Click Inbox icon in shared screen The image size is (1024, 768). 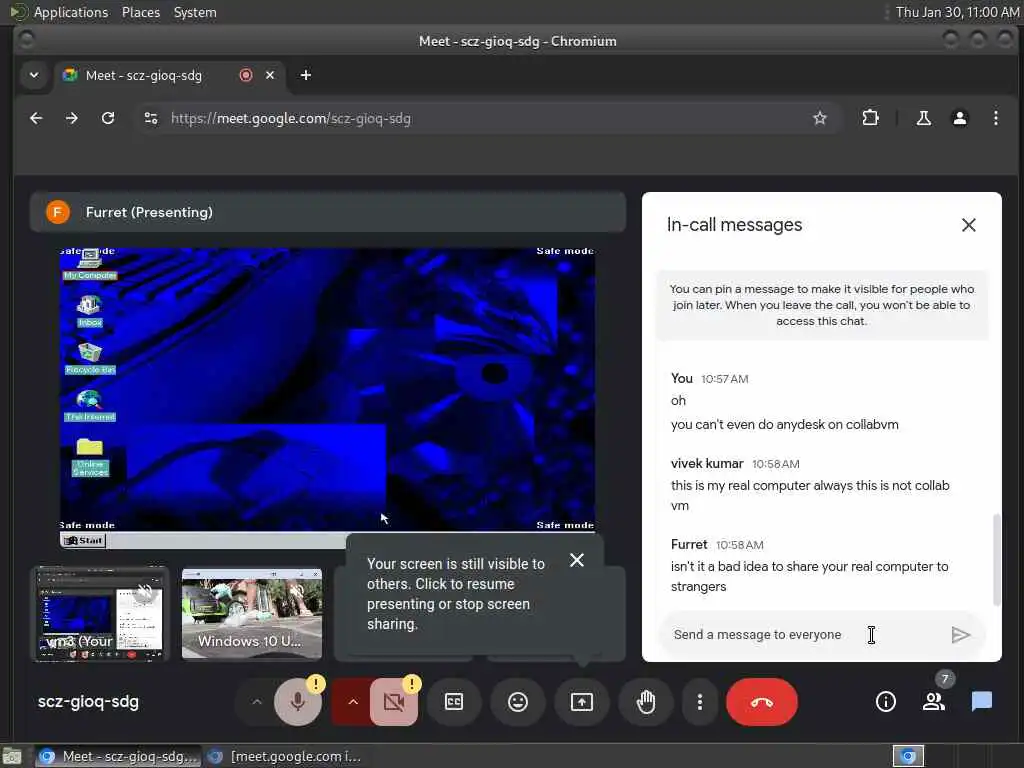click(89, 312)
